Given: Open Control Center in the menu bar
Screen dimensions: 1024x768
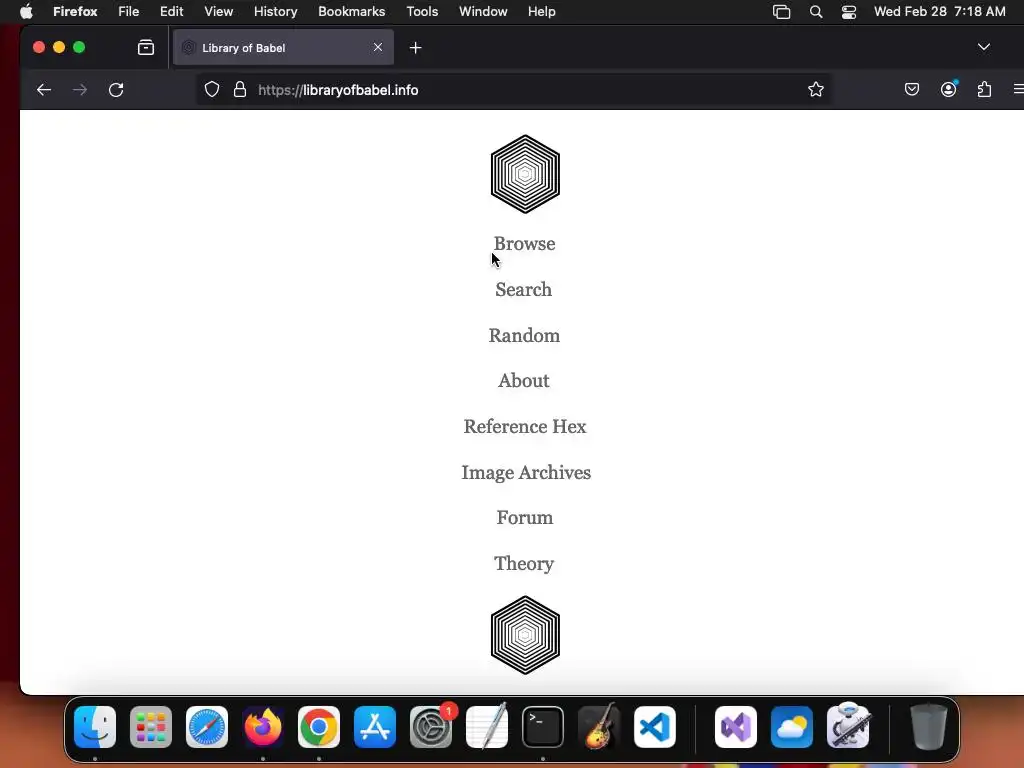Looking at the screenshot, I should [x=848, y=12].
